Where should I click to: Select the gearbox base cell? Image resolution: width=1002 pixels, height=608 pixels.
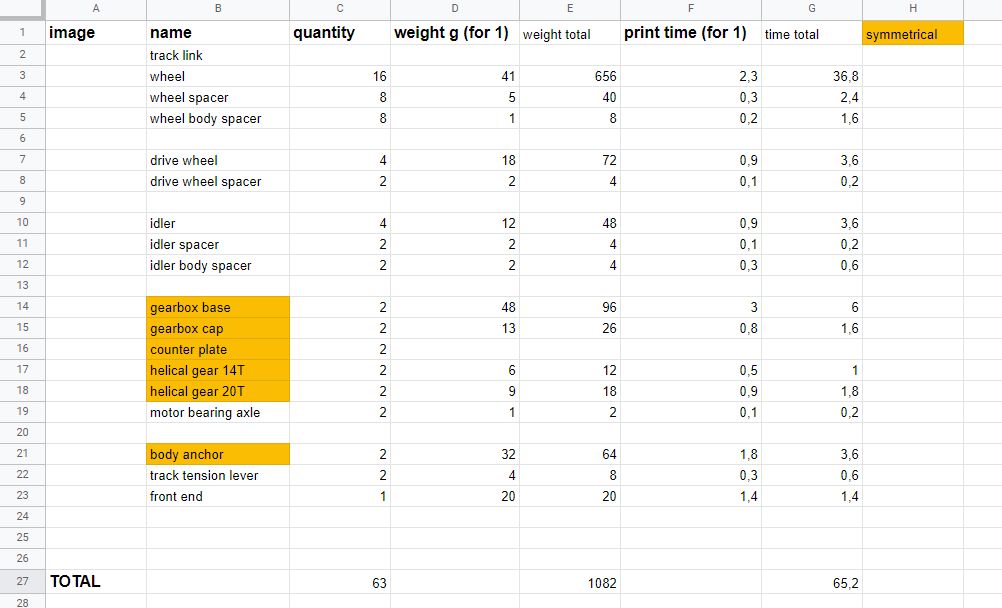(x=218, y=307)
